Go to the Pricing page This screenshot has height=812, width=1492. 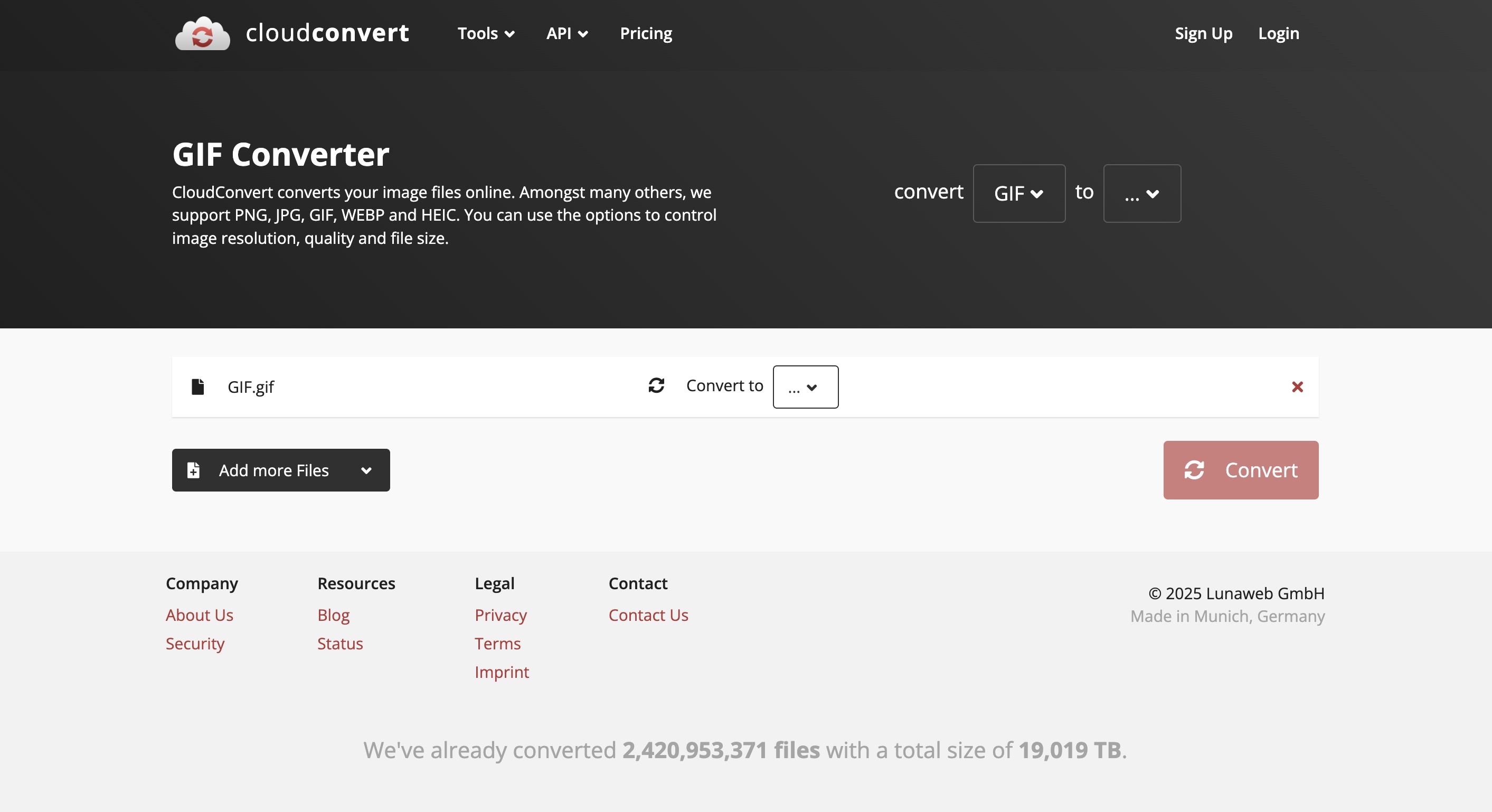[646, 34]
